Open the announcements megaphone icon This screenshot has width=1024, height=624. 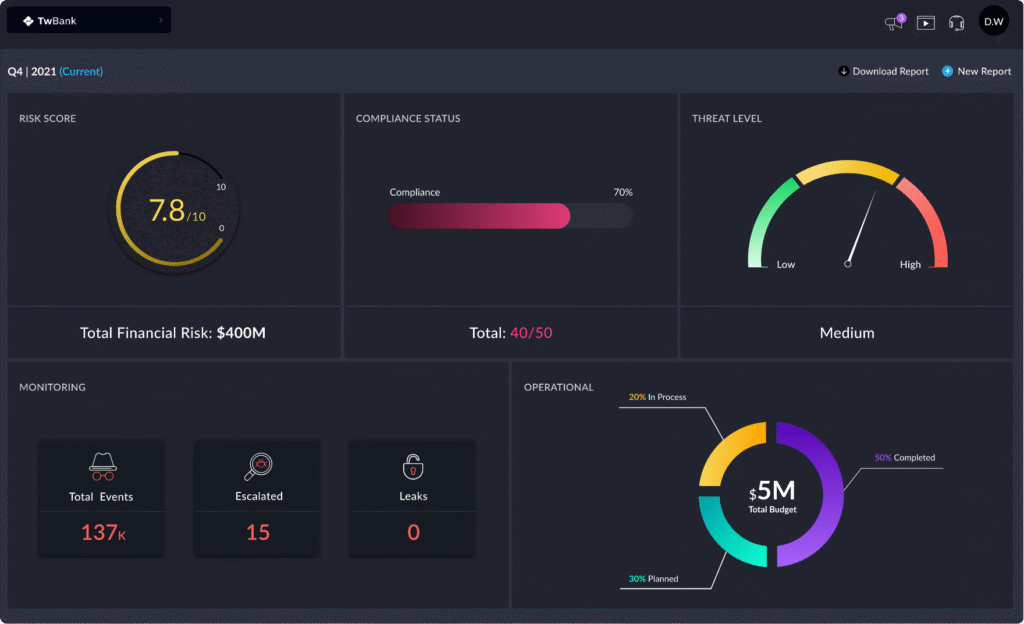(893, 22)
